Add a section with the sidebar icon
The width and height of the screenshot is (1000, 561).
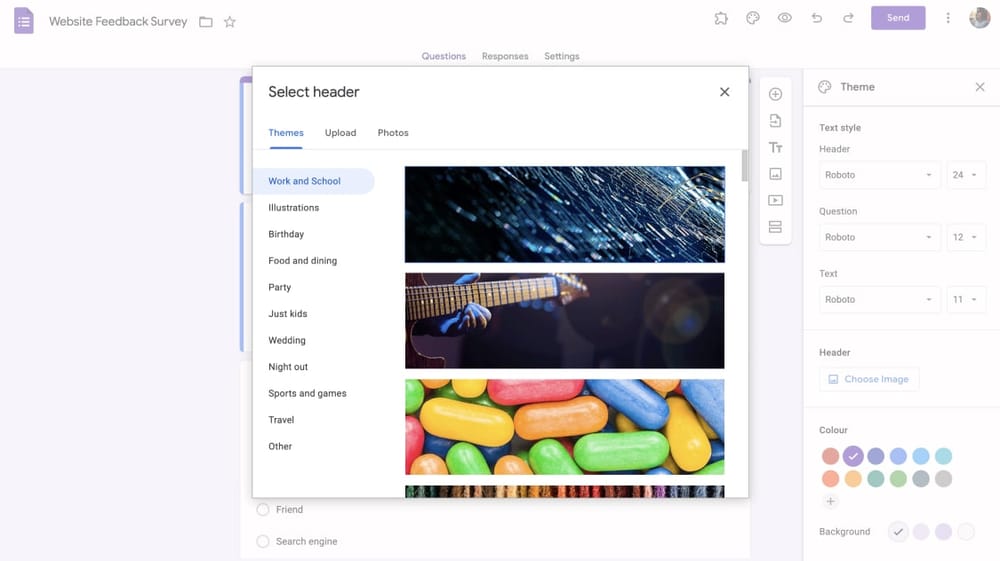pyautogui.click(x=775, y=227)
